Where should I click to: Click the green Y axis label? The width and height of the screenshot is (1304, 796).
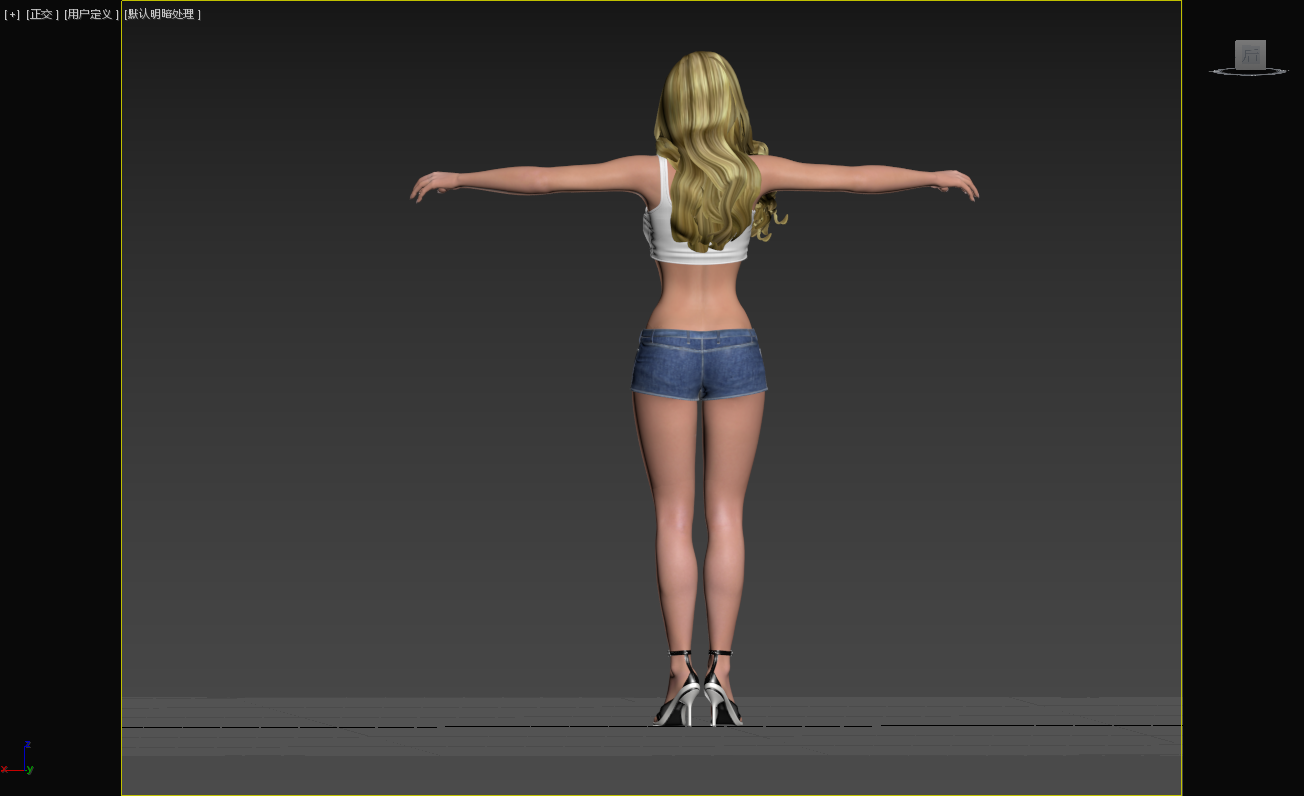click(31, 769)
